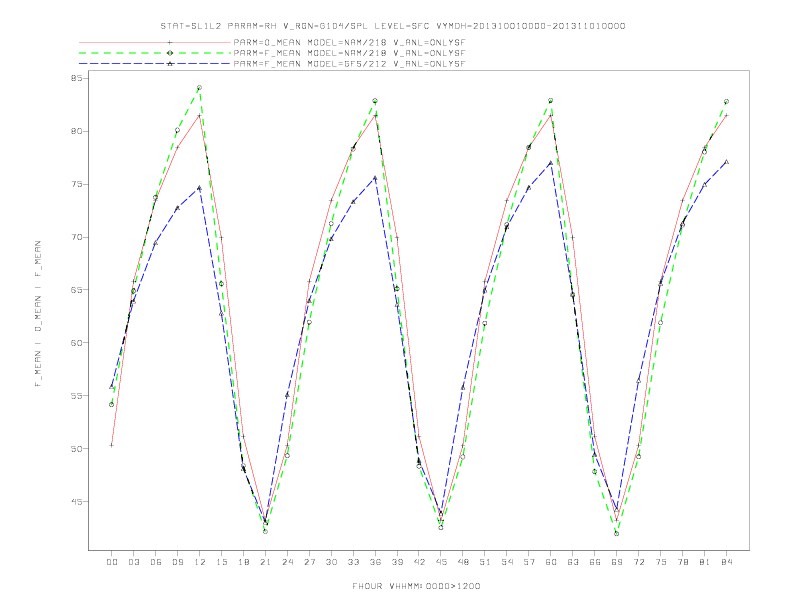Image resolution: width=792 pixels, height=612 pixels.
Task: Click the x-axis tick label 24
Action: tap(287, 562)
